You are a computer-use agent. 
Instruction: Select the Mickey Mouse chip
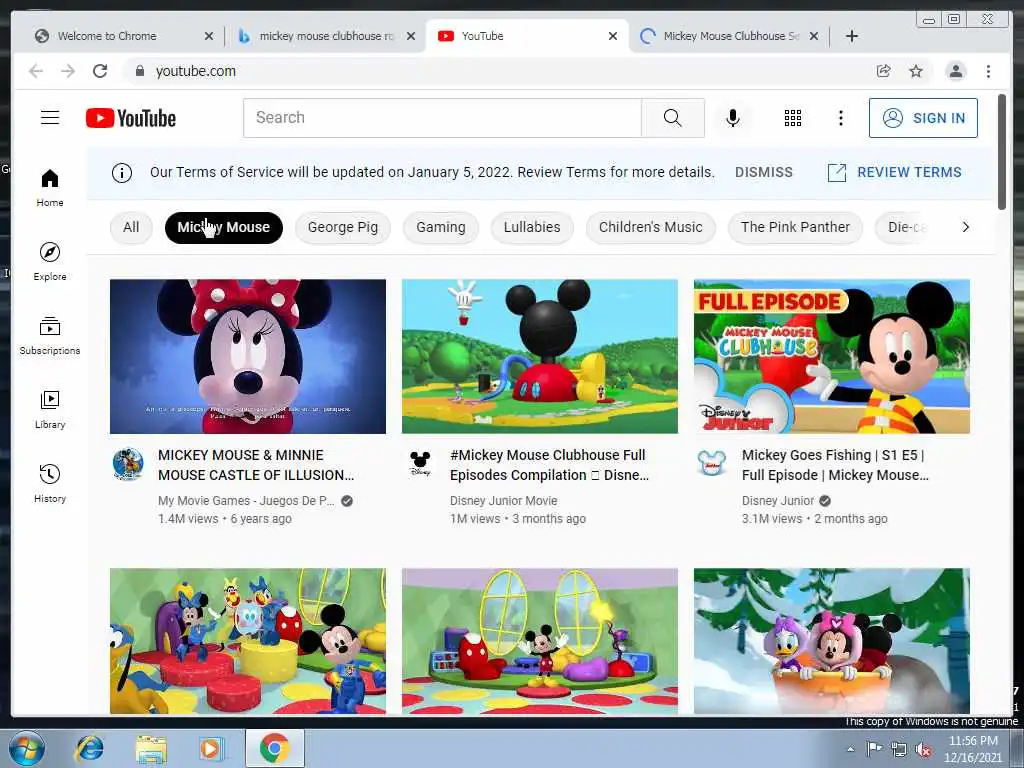tap(223, 227)
